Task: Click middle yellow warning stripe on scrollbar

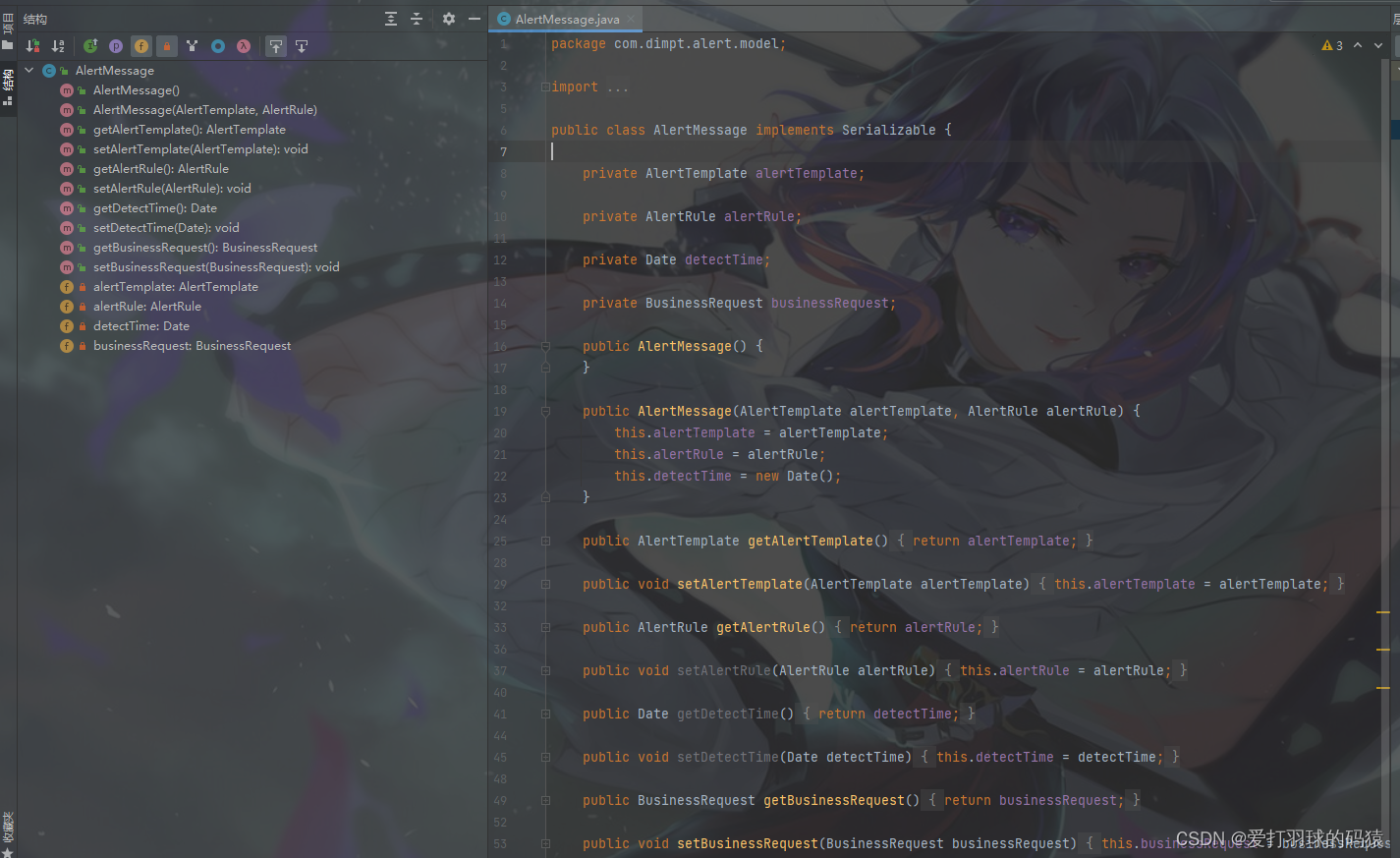Action: [1383, 650]
